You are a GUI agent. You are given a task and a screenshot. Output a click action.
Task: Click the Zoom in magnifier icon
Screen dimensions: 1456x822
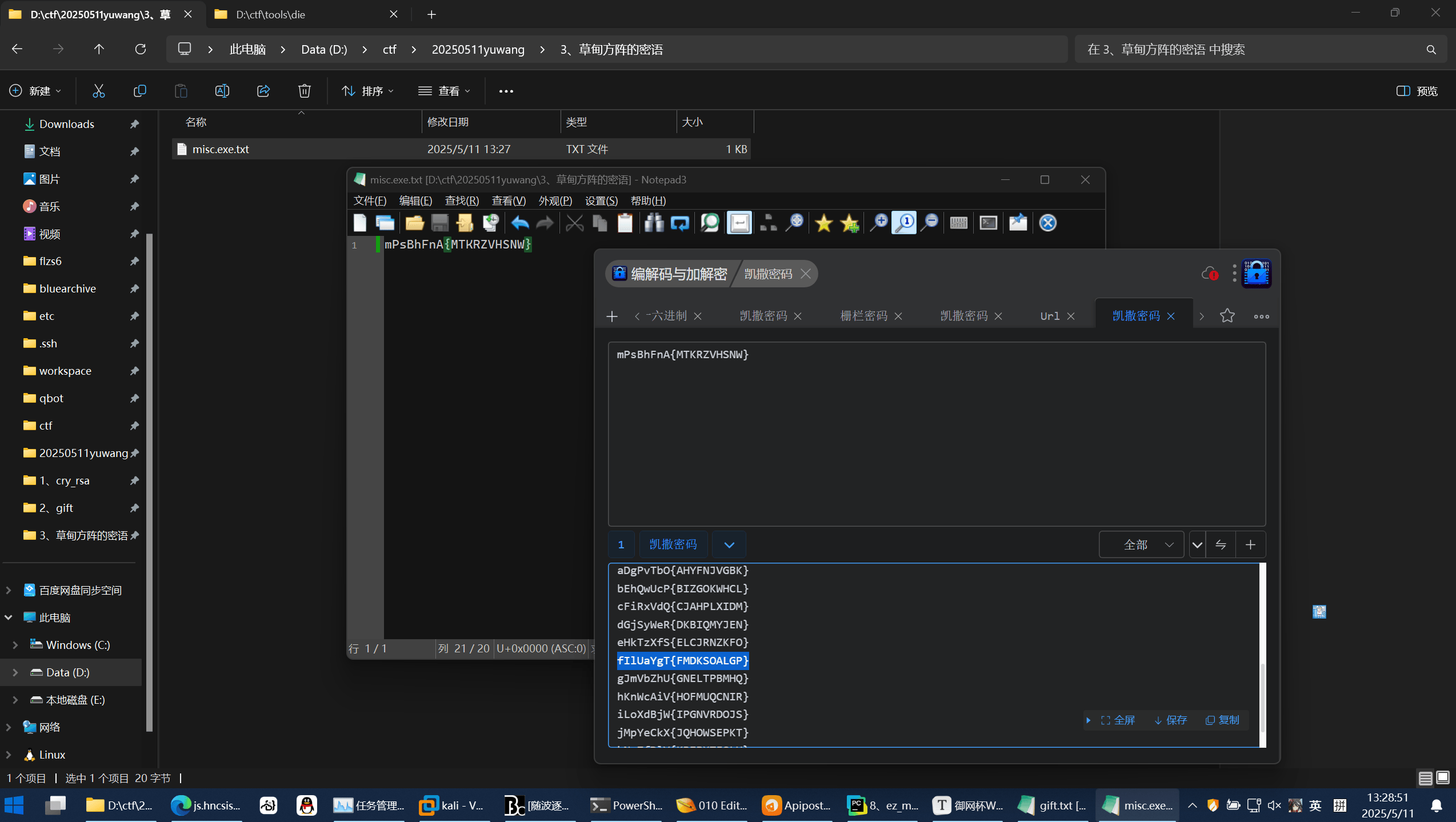[x=878, y=223]
